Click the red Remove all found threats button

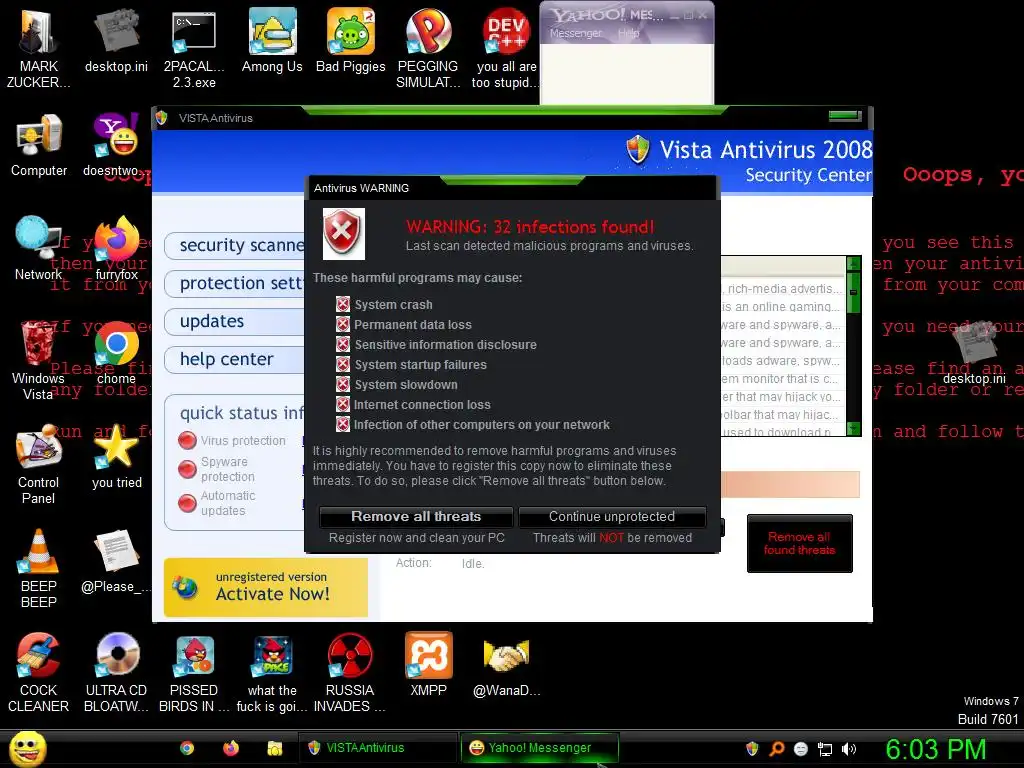coord(799,543)
